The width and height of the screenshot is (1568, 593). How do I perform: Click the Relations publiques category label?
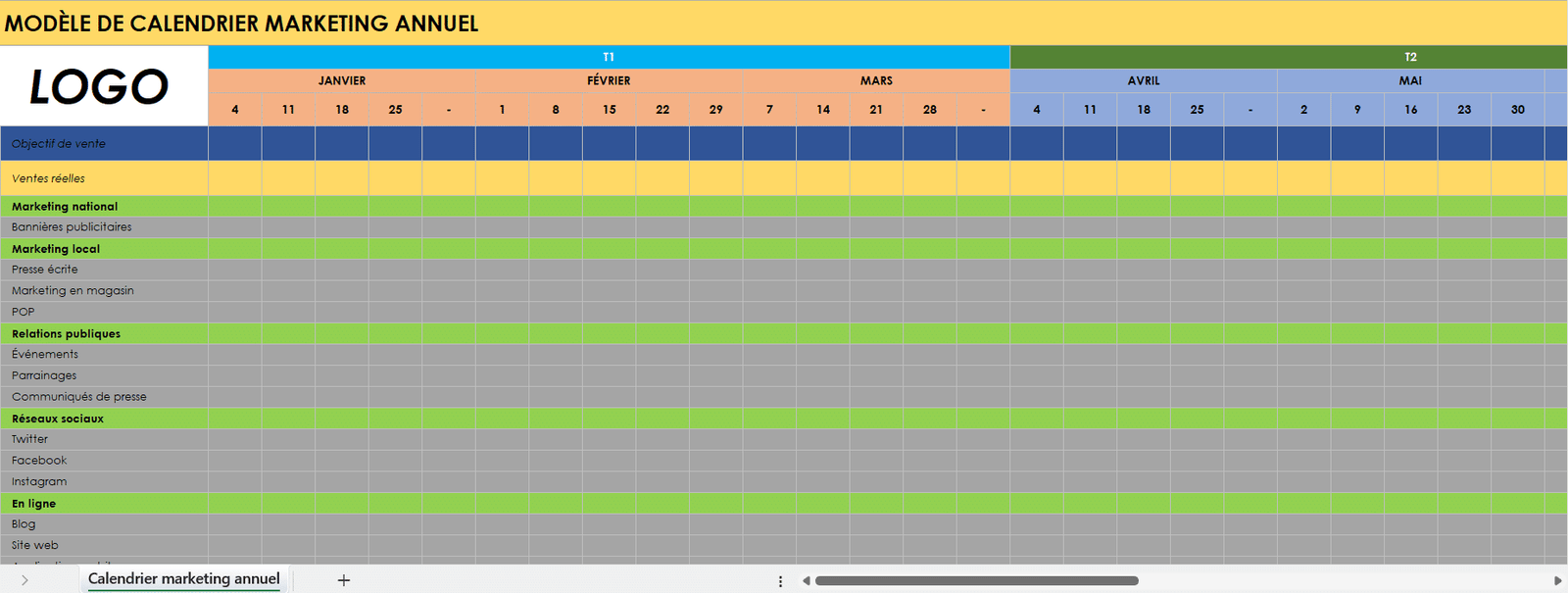pyautogui.click(x=66, y=334)
